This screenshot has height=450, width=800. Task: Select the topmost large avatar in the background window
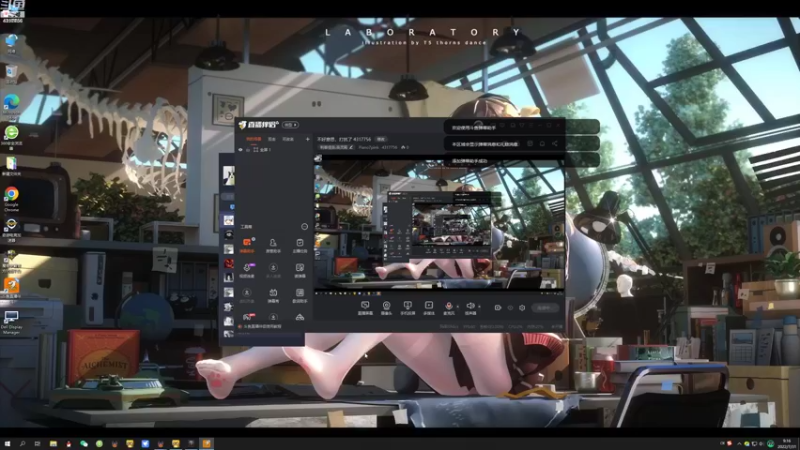(229, 176)
